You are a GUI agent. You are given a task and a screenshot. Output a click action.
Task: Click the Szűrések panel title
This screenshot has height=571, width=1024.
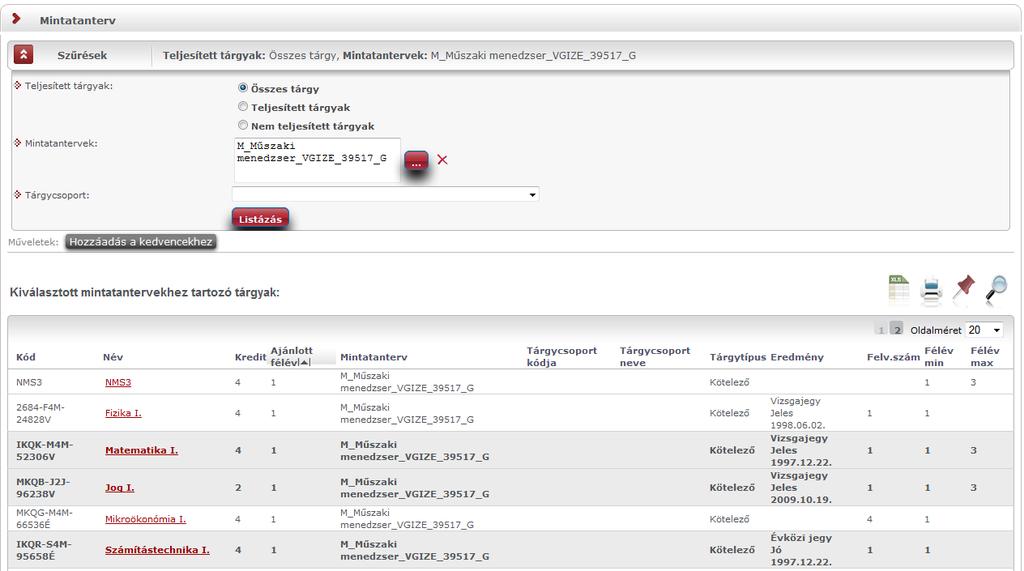click(82, 56)
